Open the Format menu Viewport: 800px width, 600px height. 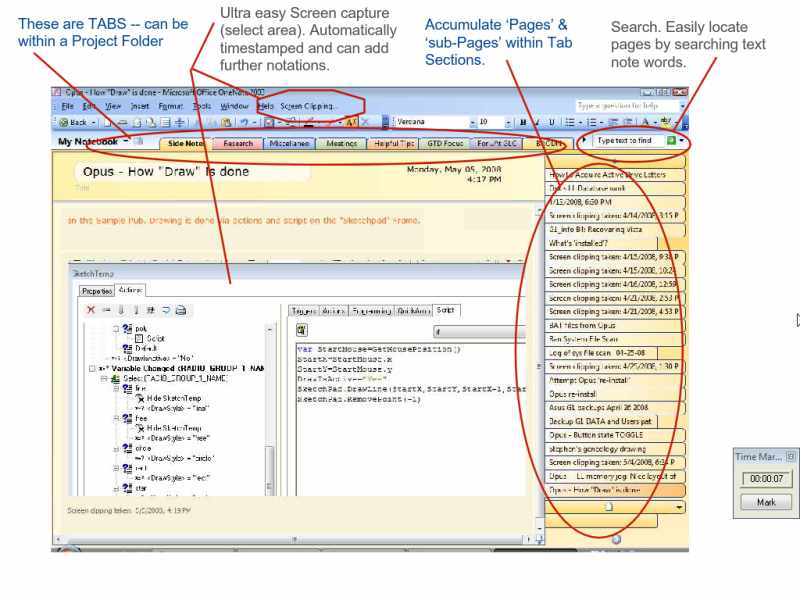(x=170, y=106)
